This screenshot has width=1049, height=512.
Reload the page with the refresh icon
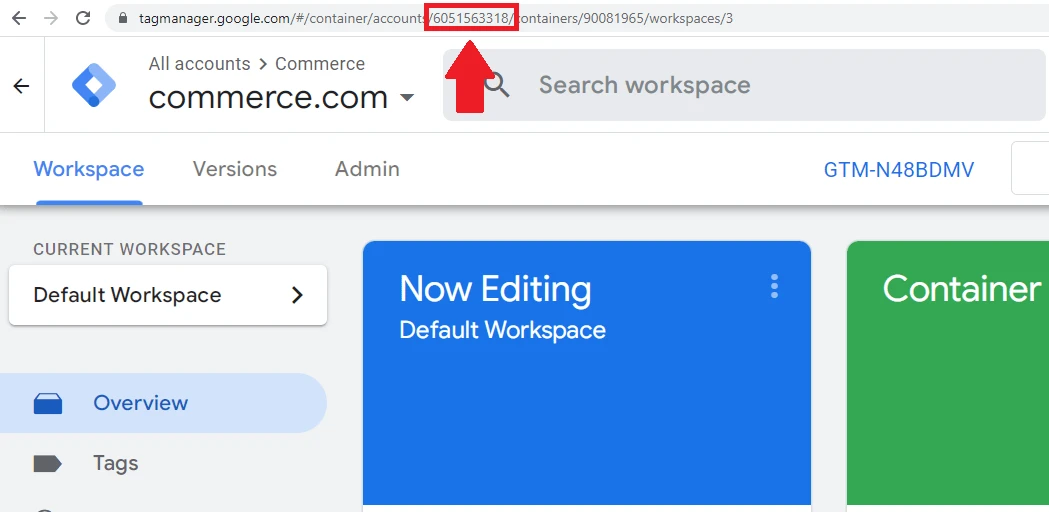83,18
